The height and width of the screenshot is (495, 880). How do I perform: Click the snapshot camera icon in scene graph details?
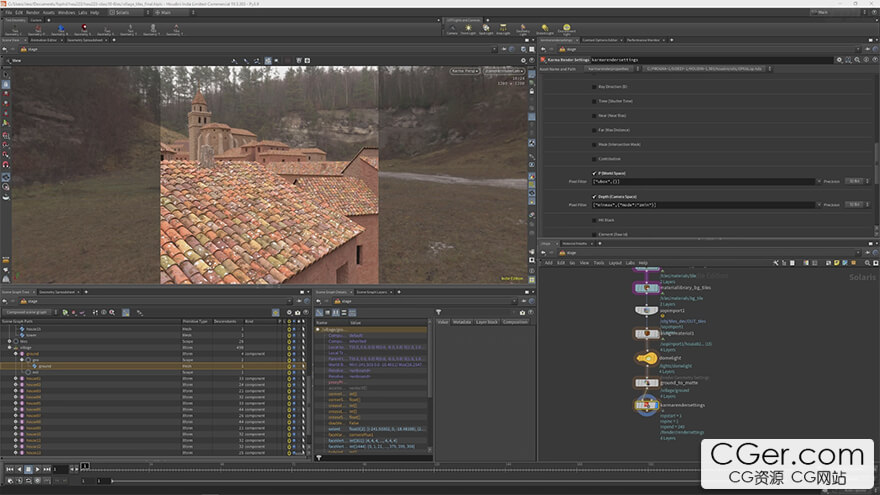[x=522, y=313]
